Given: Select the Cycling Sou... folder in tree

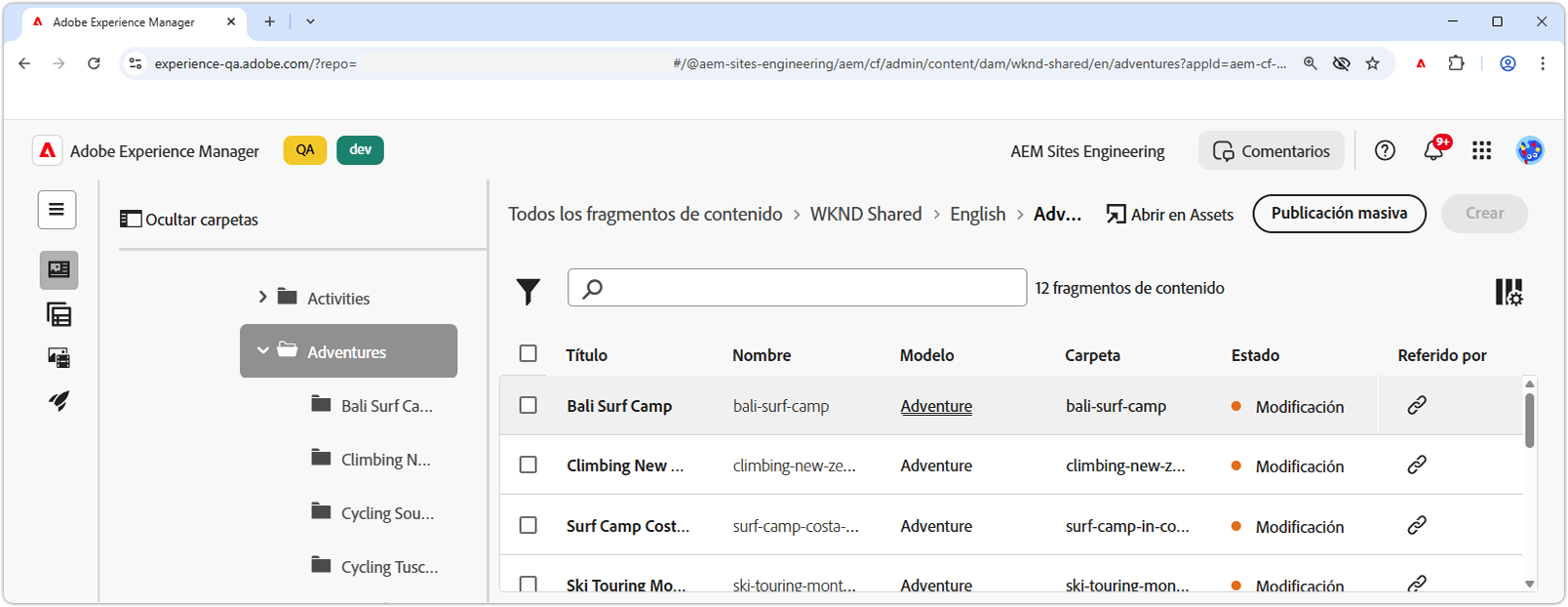Looking at the screenshot, I should click(374, 512).
